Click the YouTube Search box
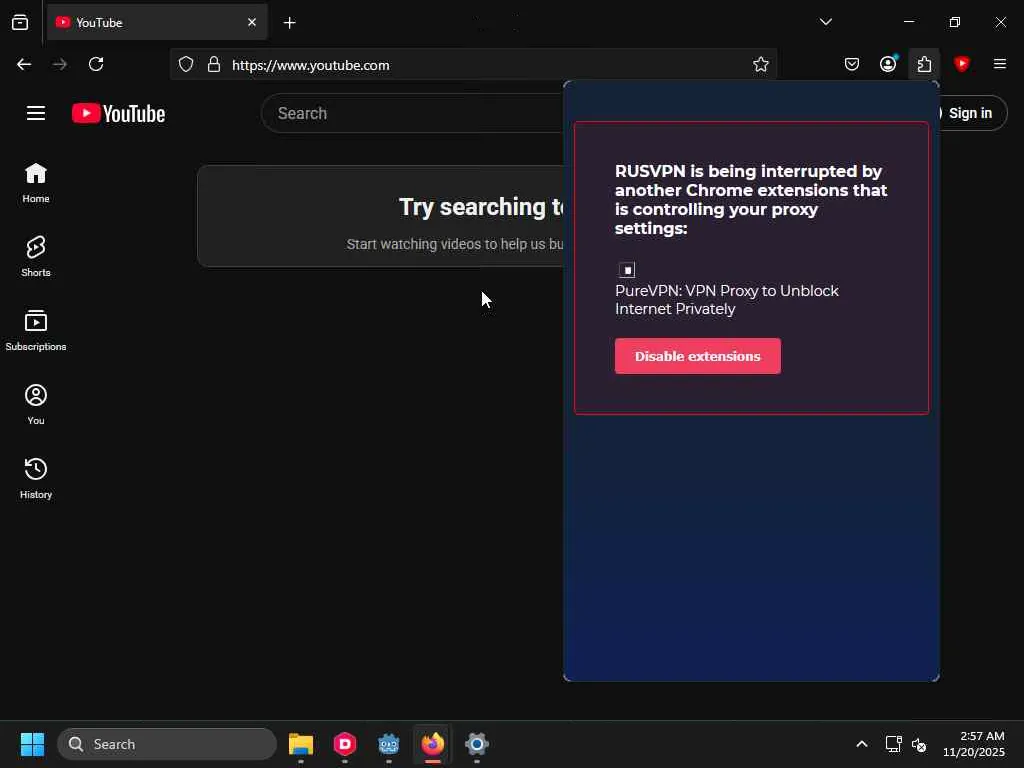 pyautogui.click(x=413, y=113)
